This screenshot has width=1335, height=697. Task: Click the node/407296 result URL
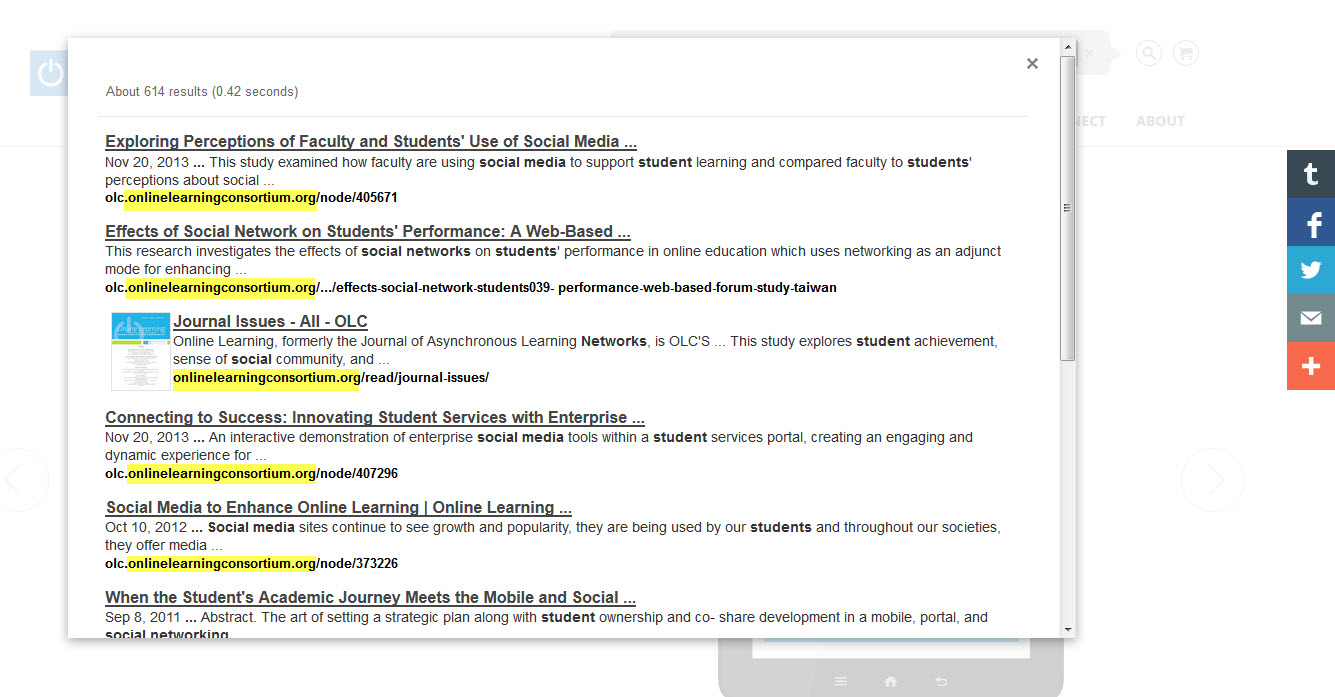[251, 474]
